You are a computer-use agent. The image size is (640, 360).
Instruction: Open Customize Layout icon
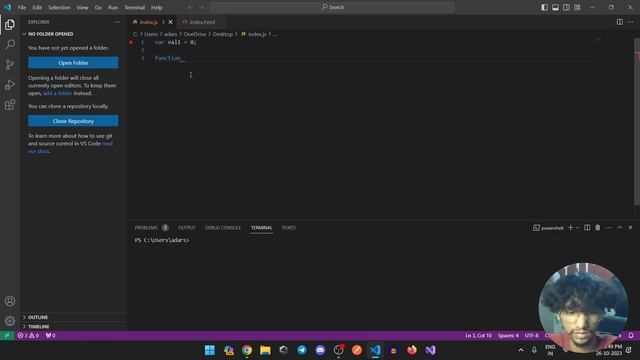[577, 7]
